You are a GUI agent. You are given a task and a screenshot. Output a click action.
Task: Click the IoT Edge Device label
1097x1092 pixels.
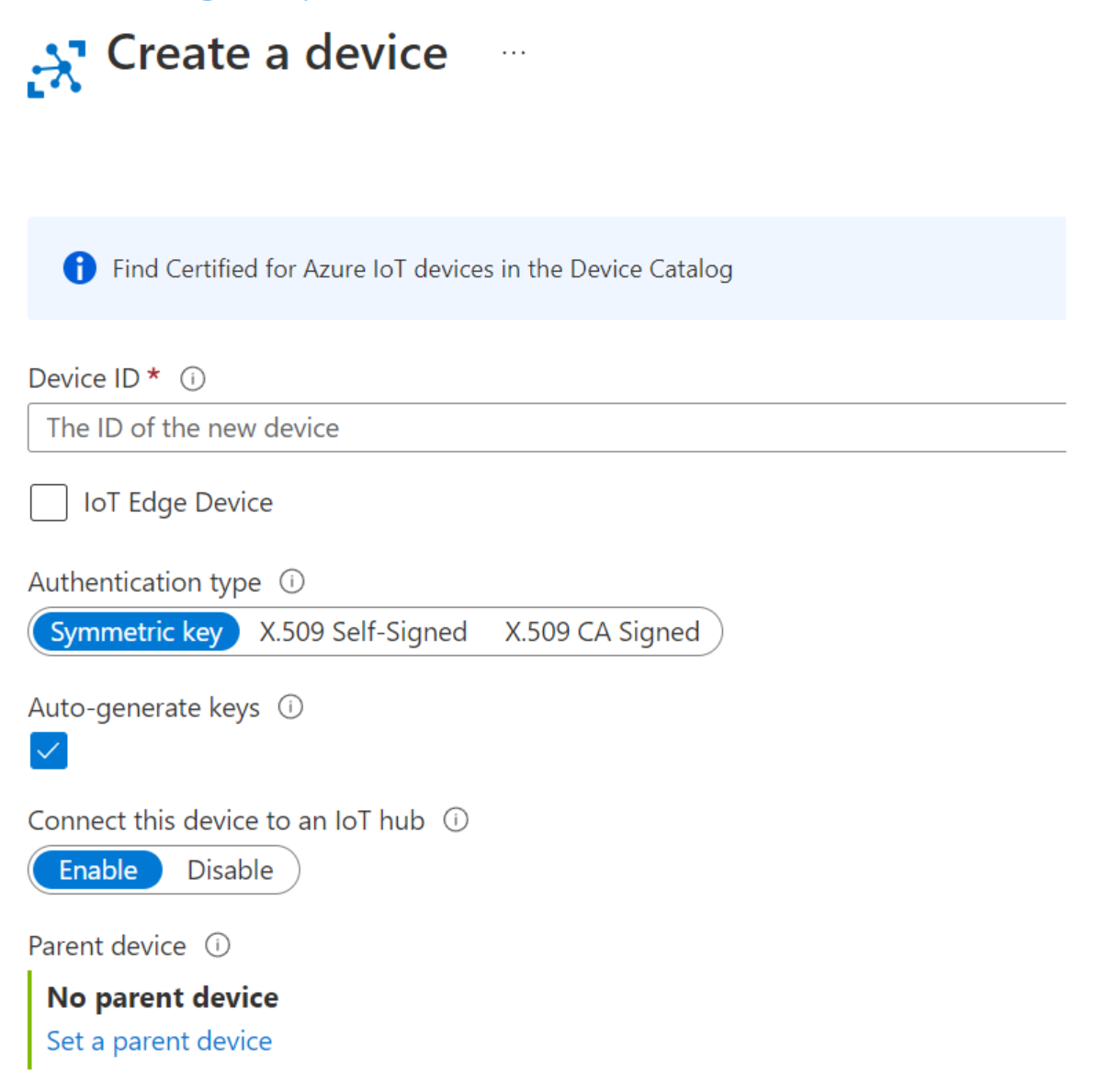click(178, 502)
